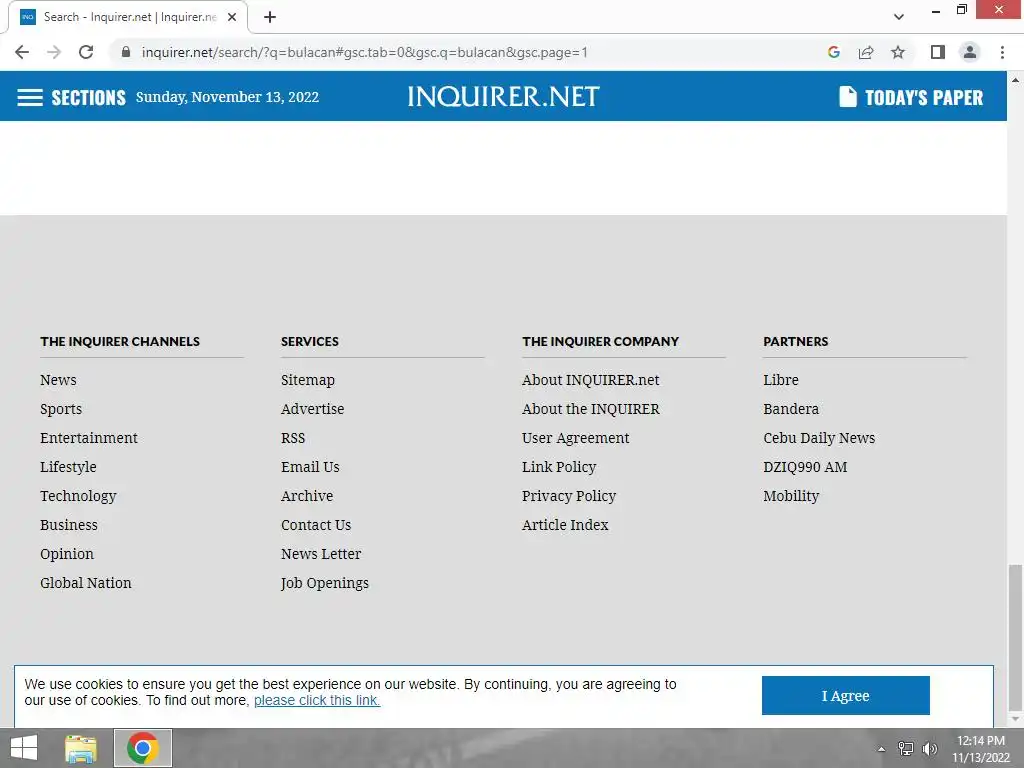The height and width of the screenshot is (768, 1024).
Task: Click the page vertical scrollbar thumb
Action: coord(1016,637)
